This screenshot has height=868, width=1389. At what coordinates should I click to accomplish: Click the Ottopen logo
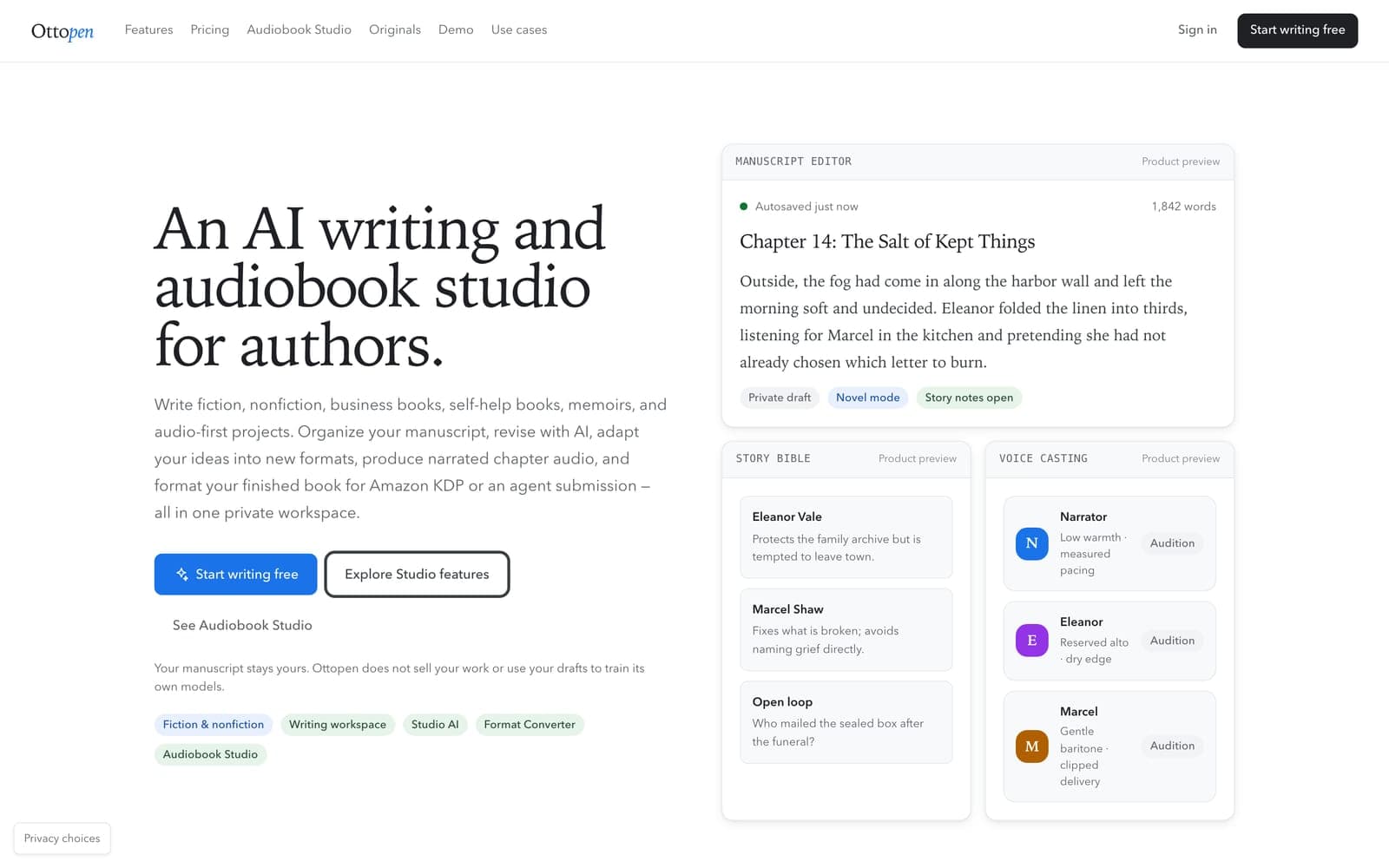pyautogui.click(x=63, y=31)
